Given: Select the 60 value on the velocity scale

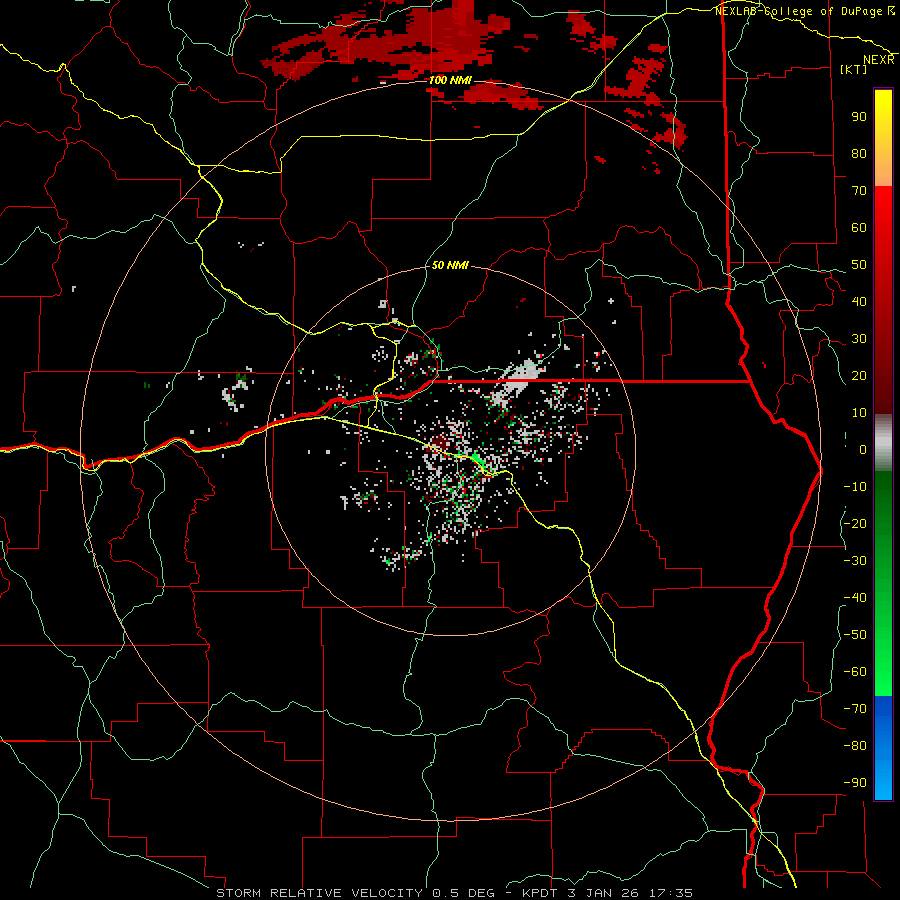Looking at the screenshot, I should 859,227.
